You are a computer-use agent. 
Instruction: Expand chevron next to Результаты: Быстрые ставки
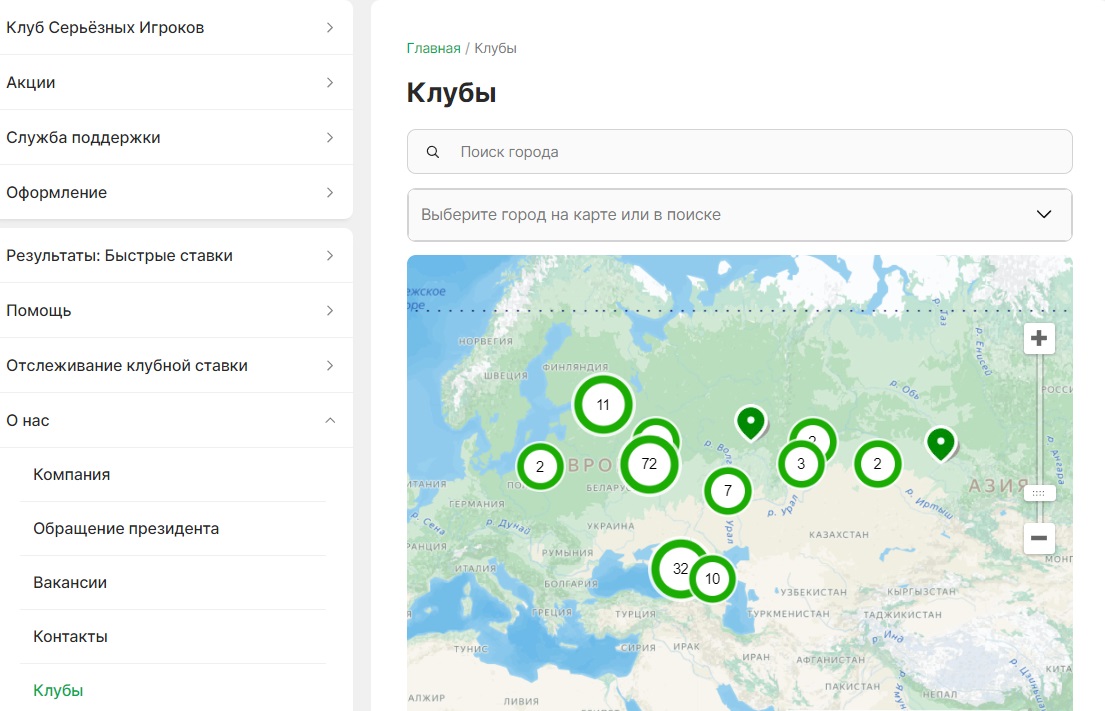click(x=330, y=256)
